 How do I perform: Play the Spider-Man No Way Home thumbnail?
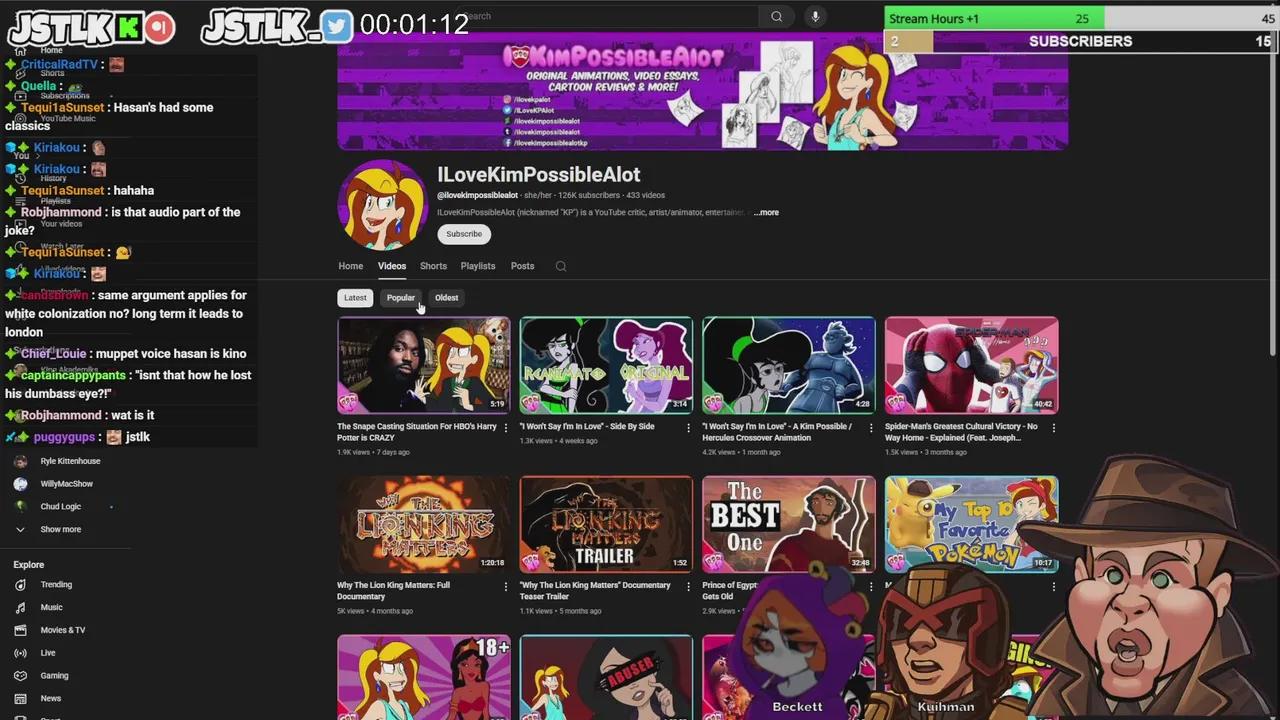click(x=971, y=365)
